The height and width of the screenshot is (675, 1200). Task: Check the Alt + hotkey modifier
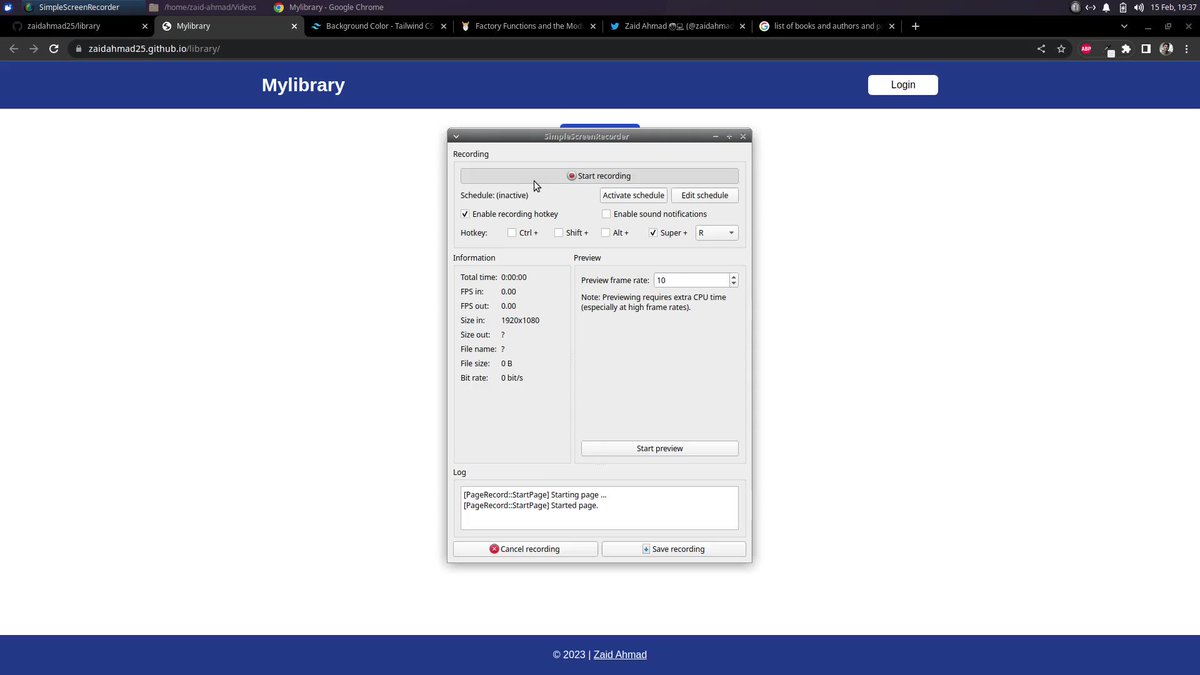[x=606, y=233]
